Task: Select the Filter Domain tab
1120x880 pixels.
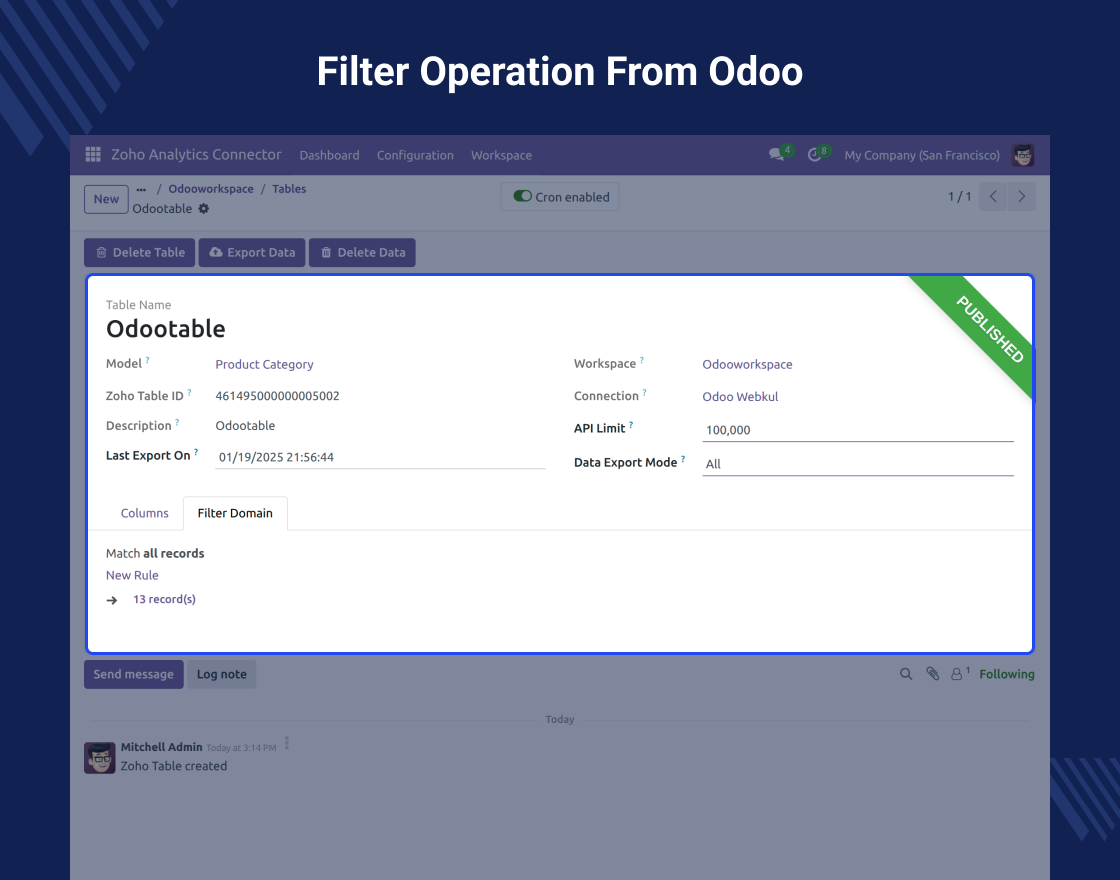Action: coord(235,513)
